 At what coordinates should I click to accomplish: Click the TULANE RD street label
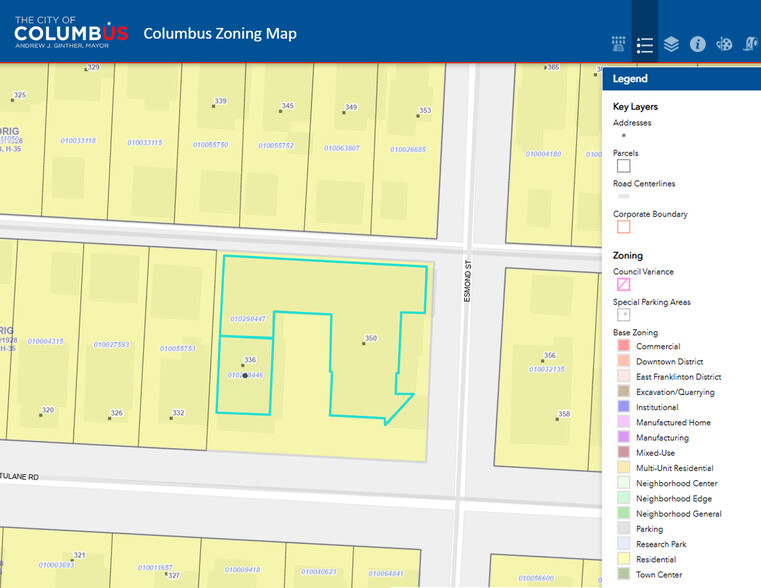pyautogui.click(x=19, y=476)
